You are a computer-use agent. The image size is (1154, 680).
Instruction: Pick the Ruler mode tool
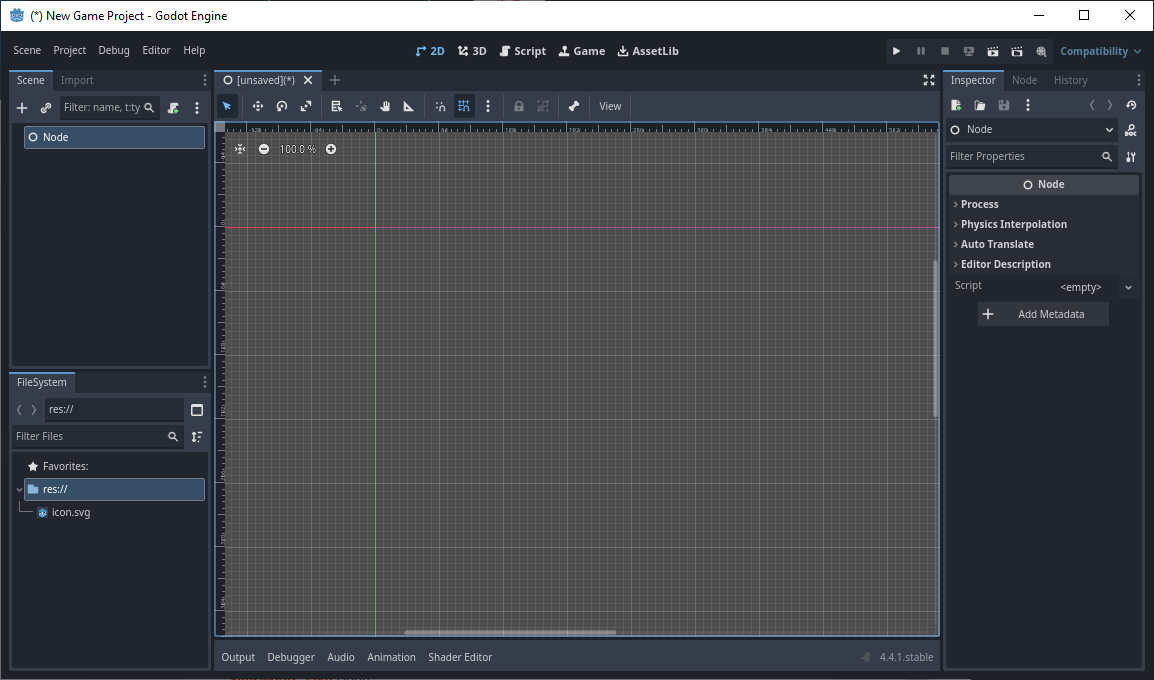409,106
